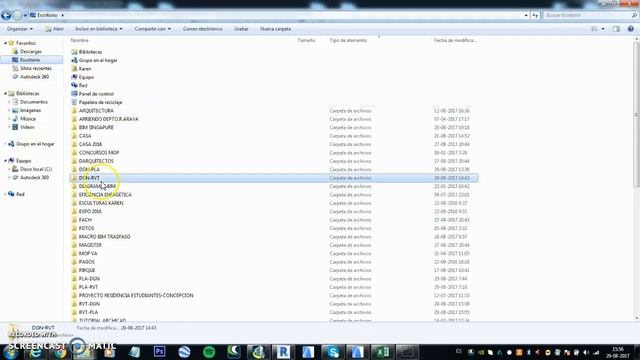Expand the Imágenes library node
This screenshot has height=360, width=640.
[9, 111]
